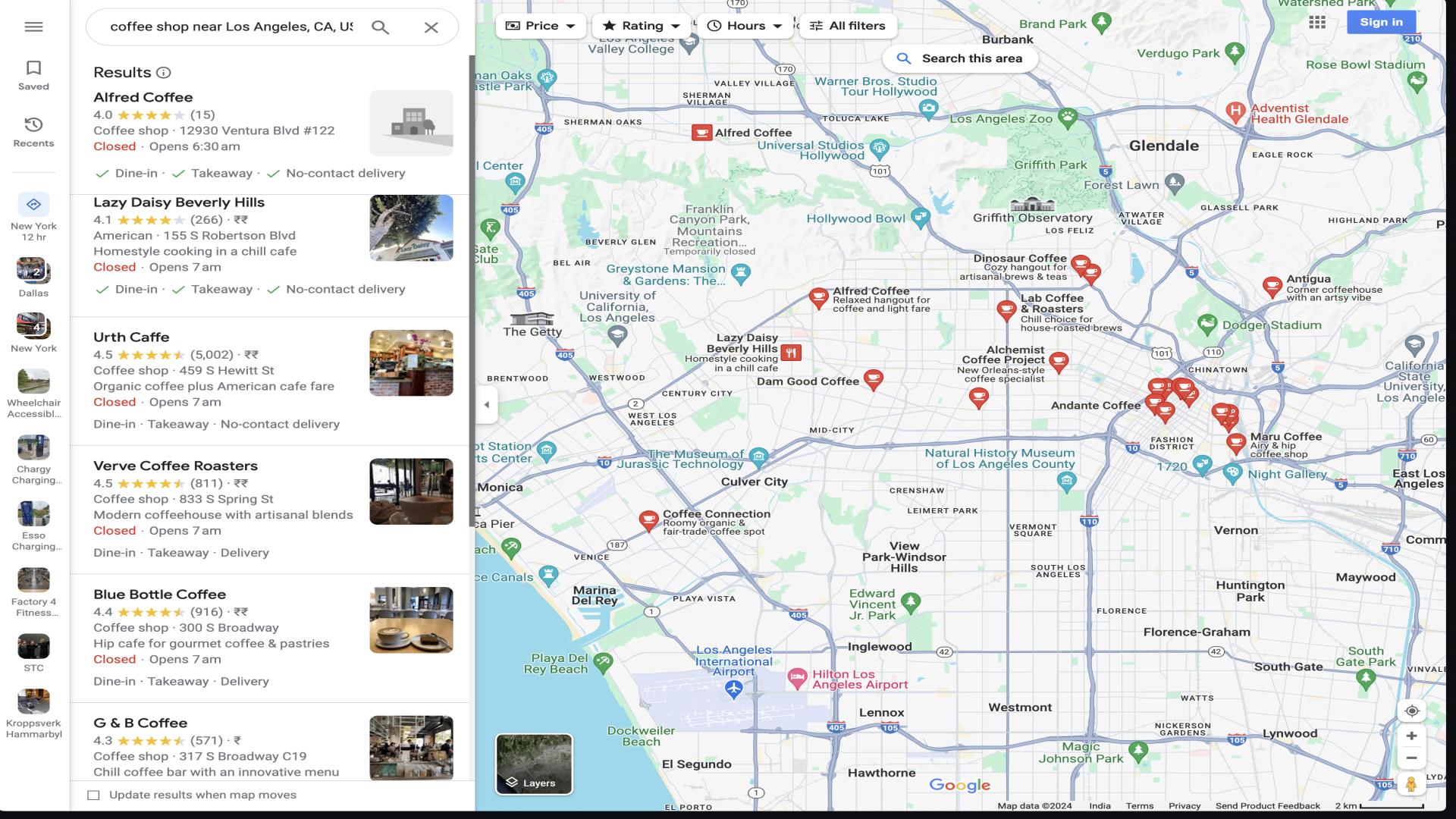Click the Griffith Observatory landmark icon

(x=1032, y=204)
